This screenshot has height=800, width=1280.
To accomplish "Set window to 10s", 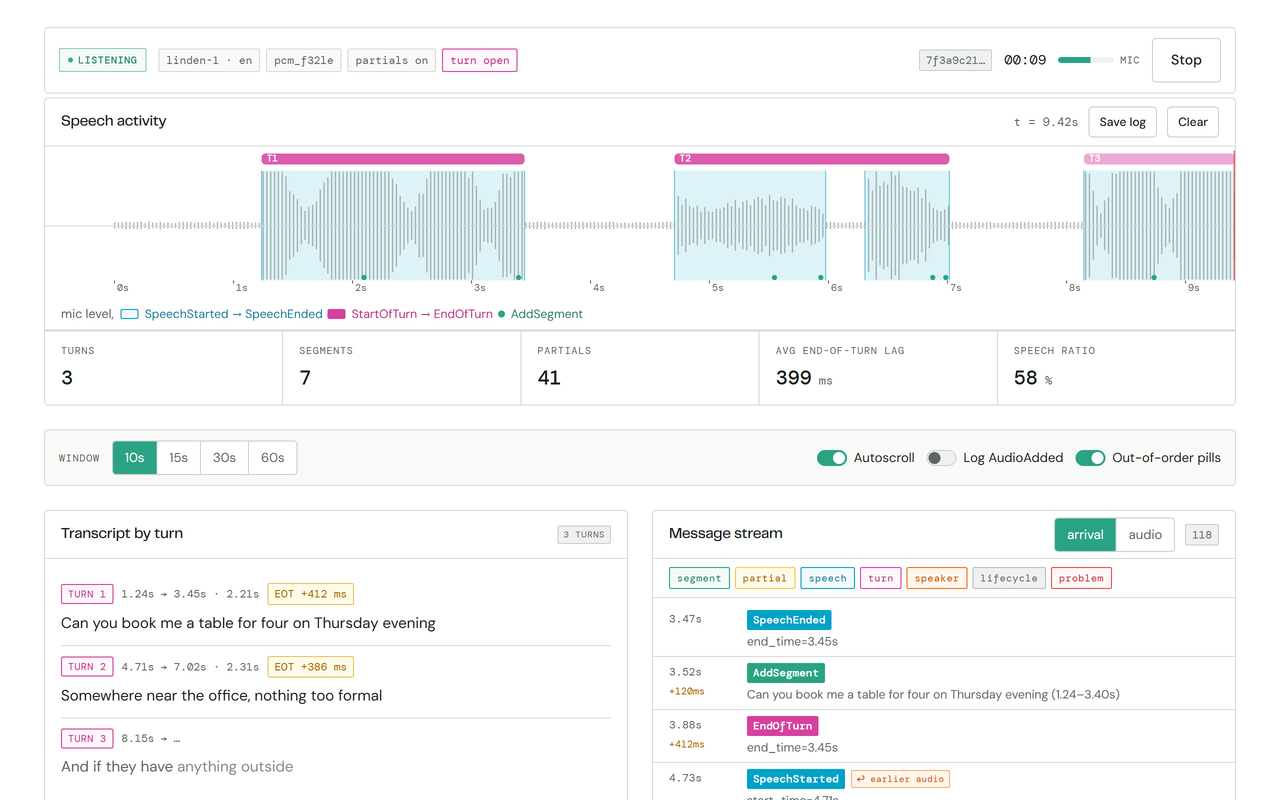I will click(134, 458).
